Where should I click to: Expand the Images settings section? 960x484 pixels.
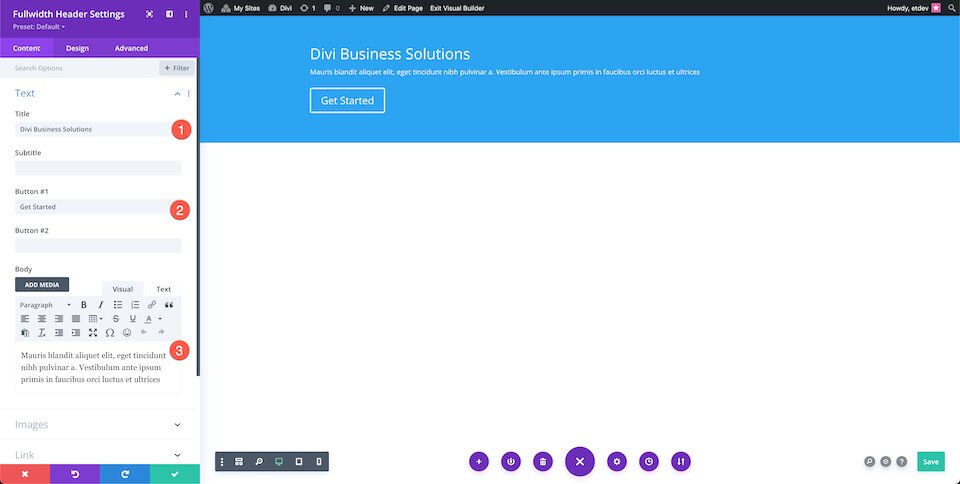(x=98, y=425)
